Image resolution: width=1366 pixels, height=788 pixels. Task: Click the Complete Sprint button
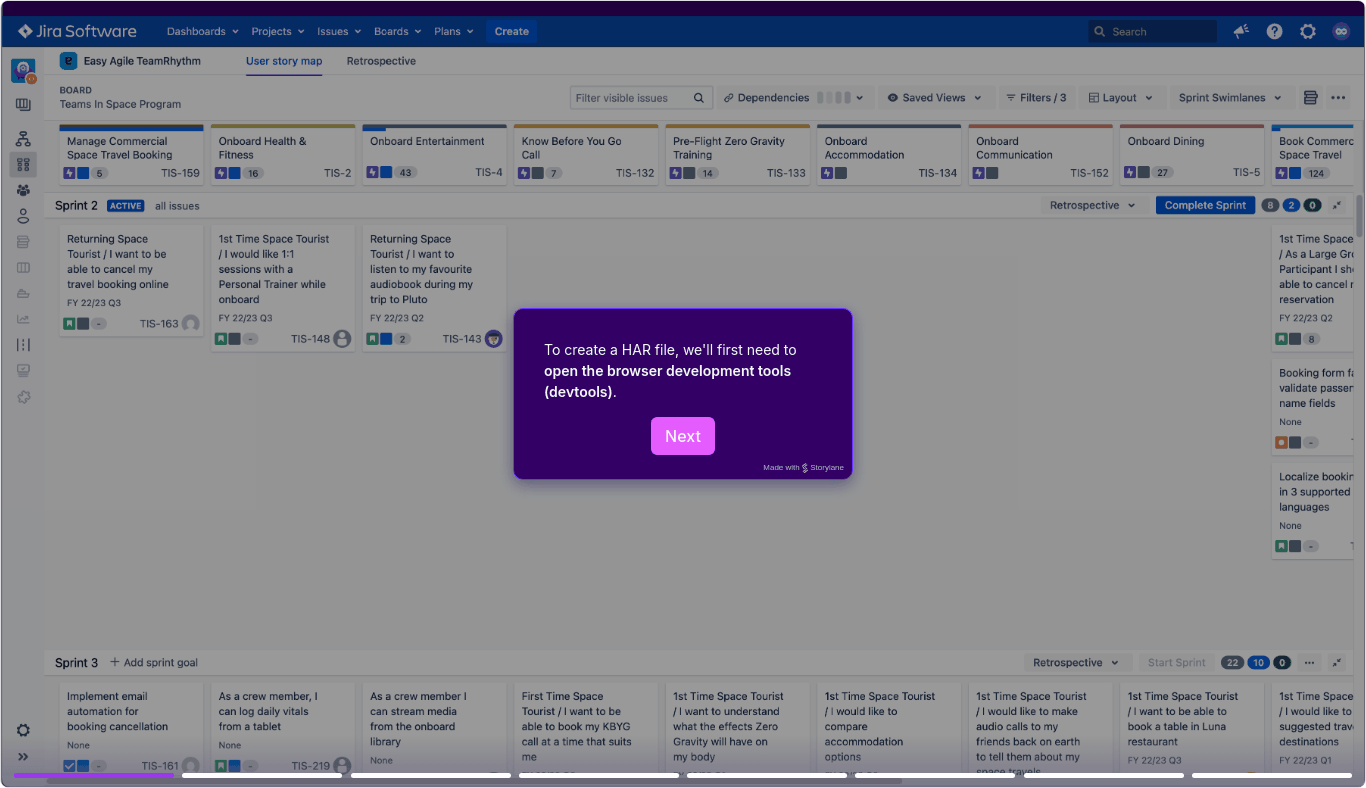pos(1204,205)
